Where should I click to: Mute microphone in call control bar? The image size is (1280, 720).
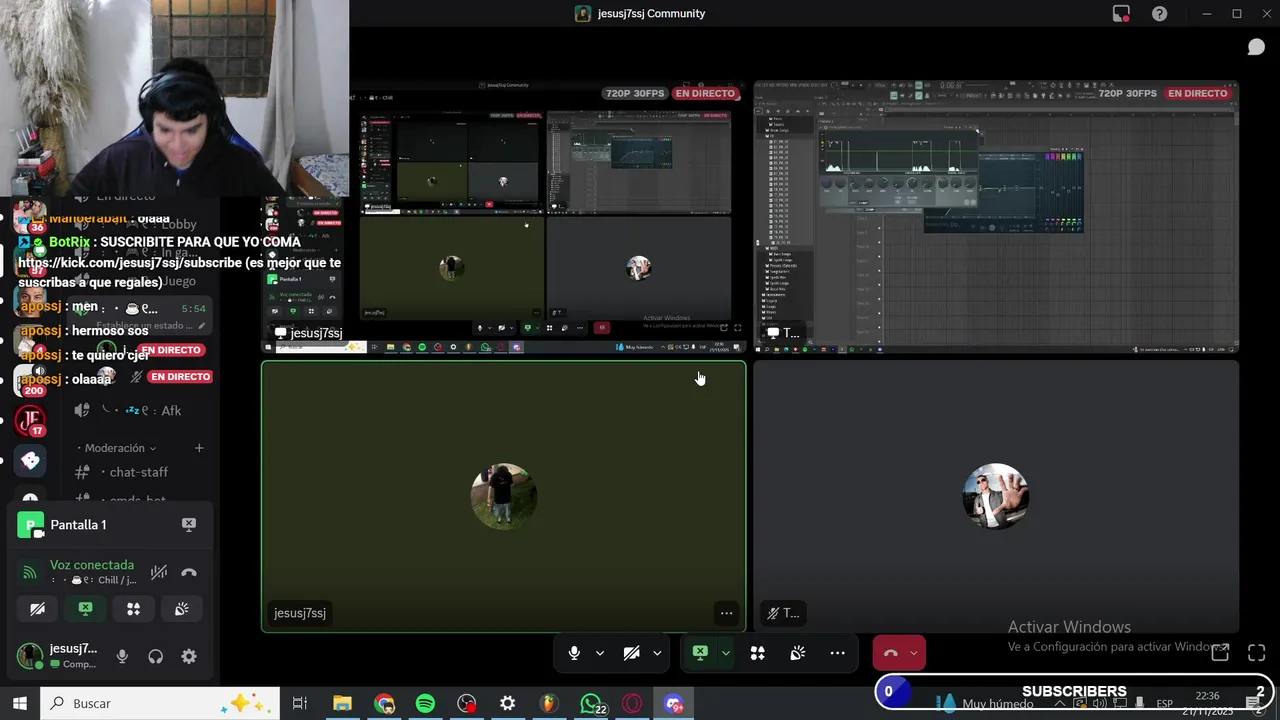click(x=574, y=653)
